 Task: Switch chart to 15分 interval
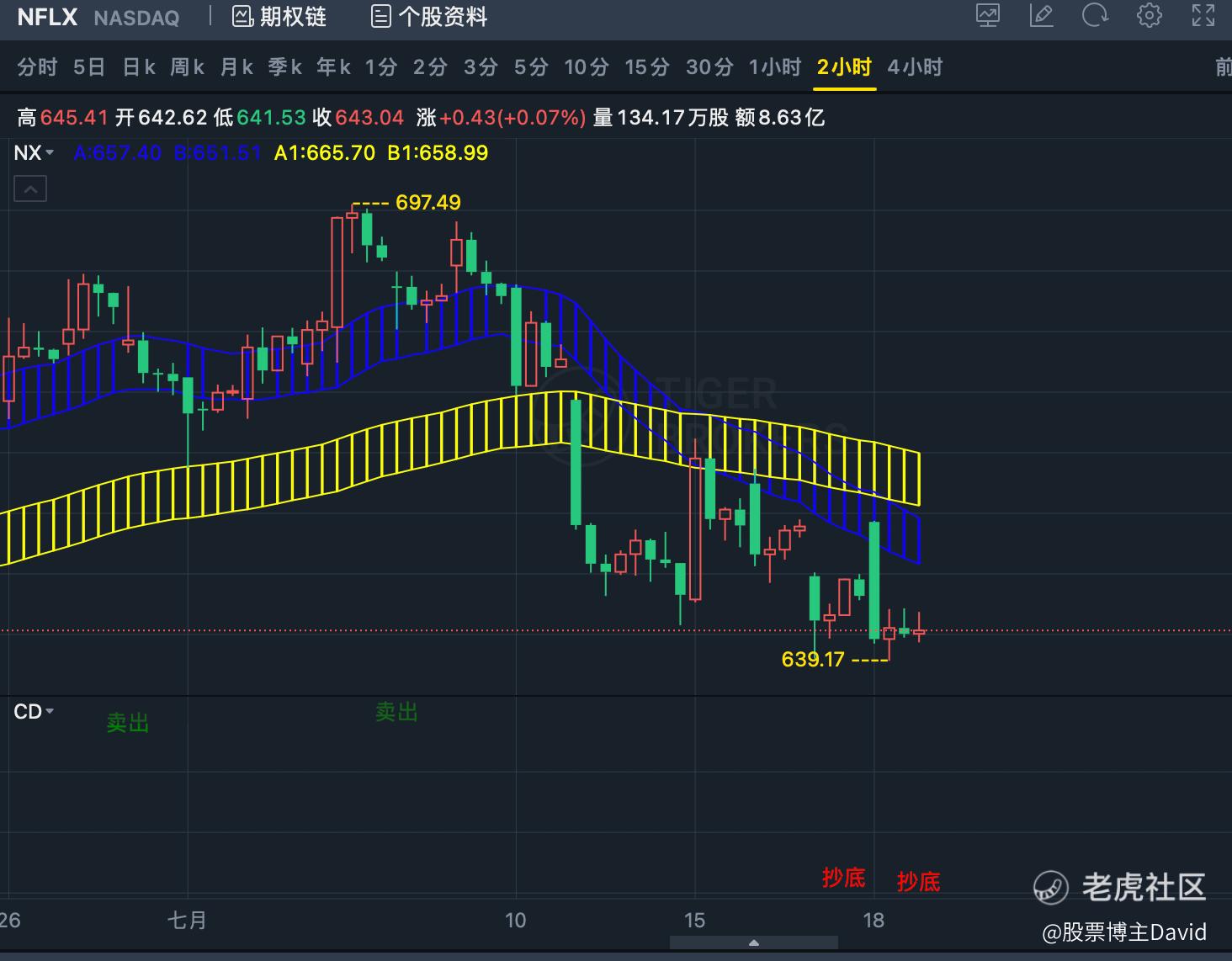[647, 67]
